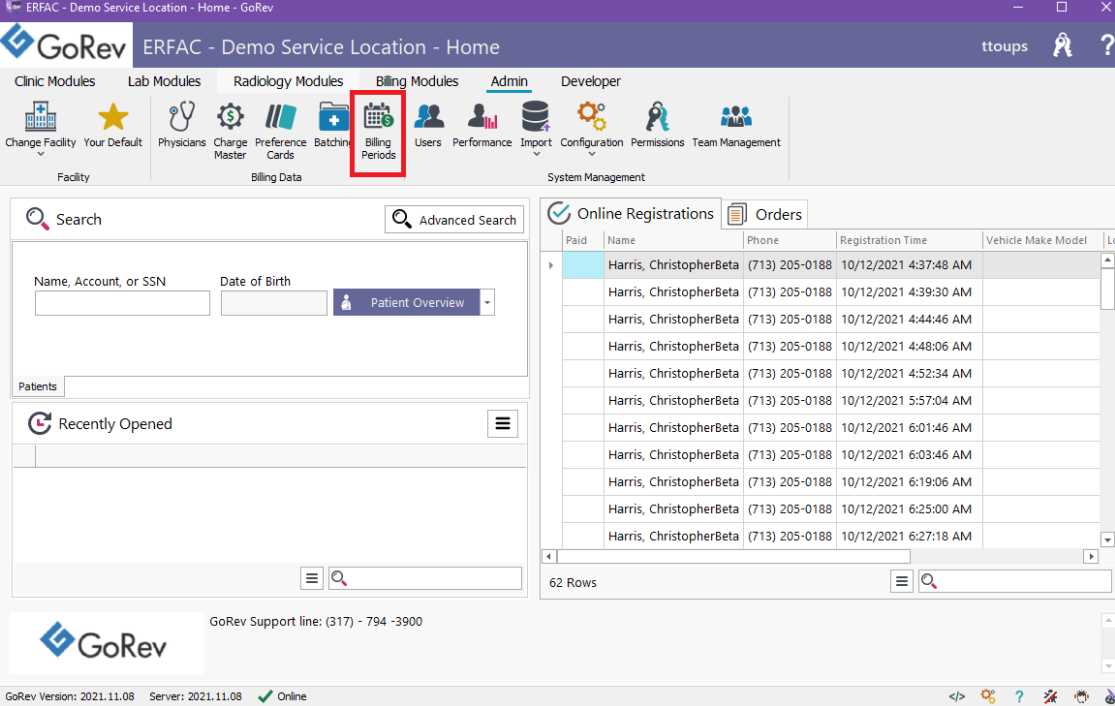This screenshot has width=1115, height=706.
Task: Click the status bar help question mark
Action: point(1019,696)
